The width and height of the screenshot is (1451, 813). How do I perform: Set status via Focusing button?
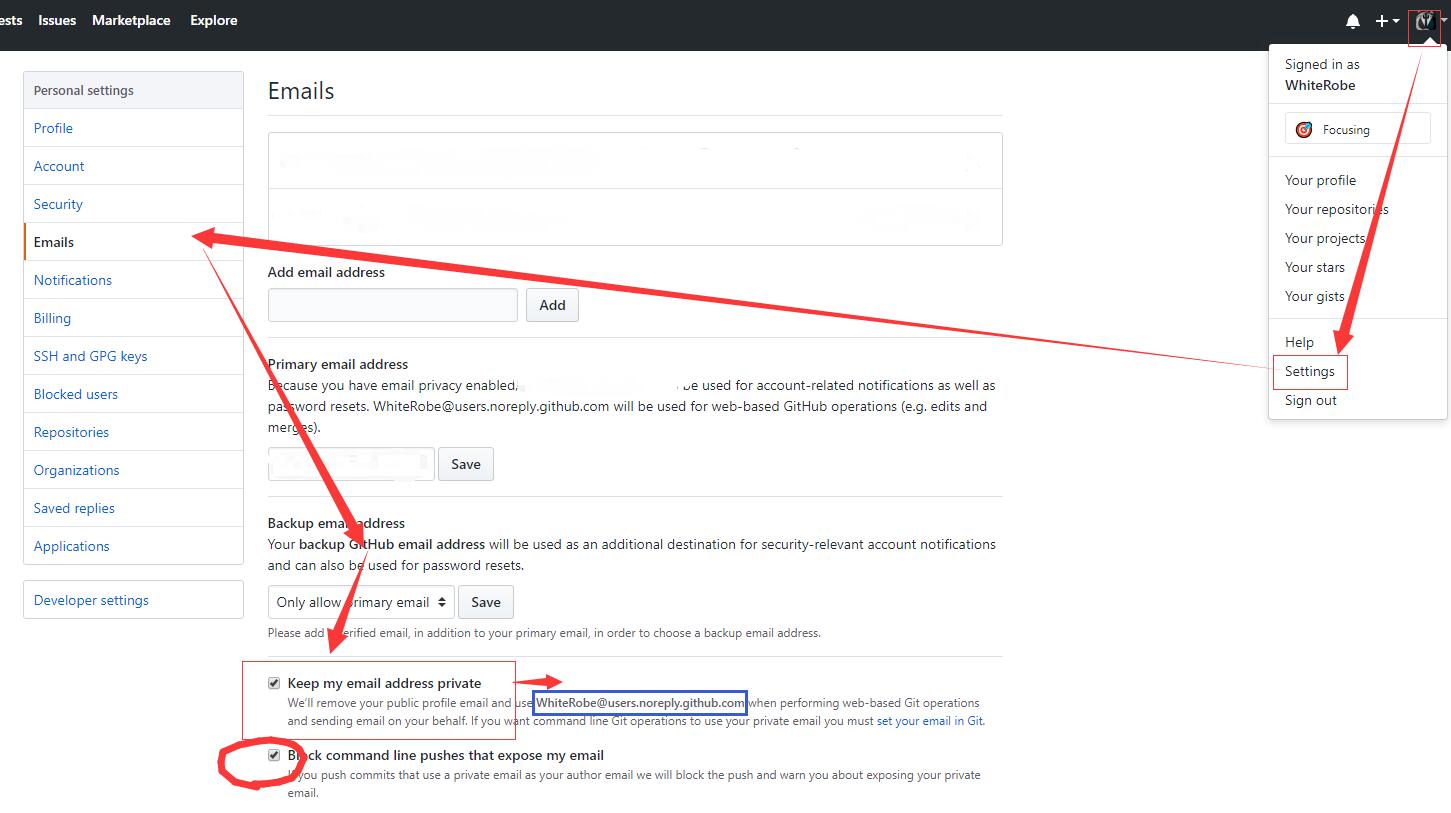point(1357,129)
